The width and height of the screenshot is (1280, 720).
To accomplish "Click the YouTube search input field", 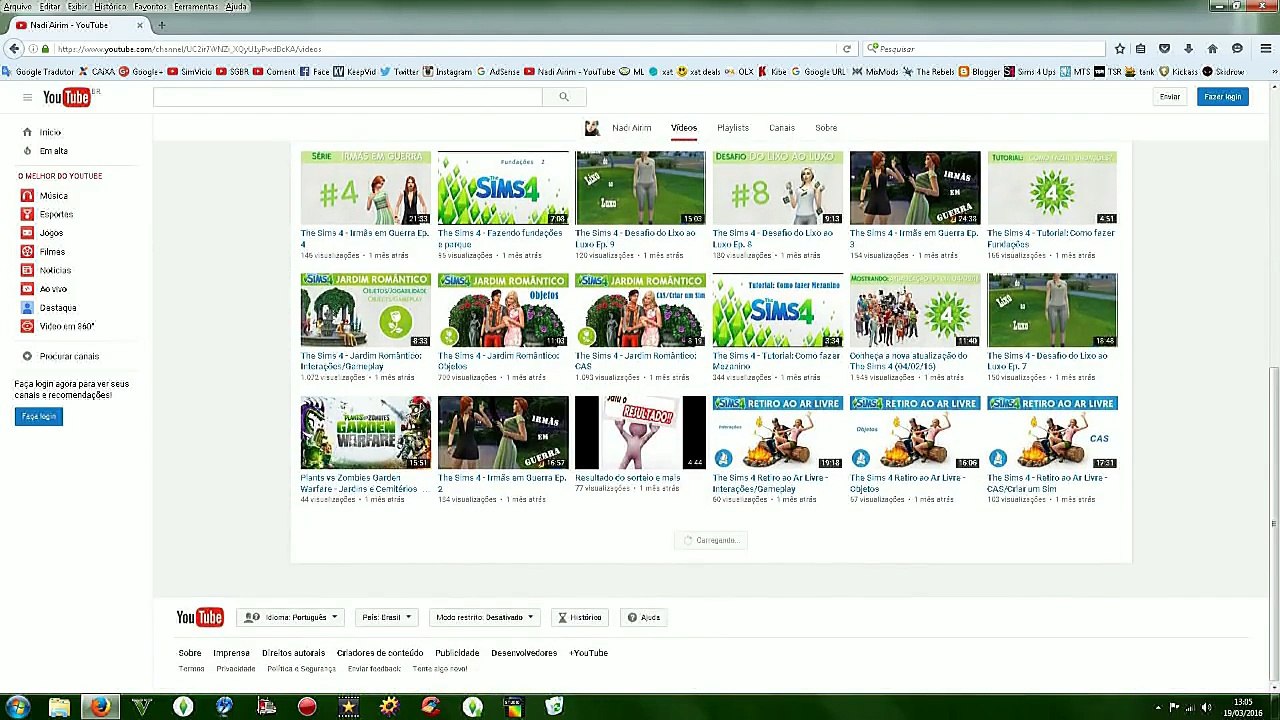I will [348, 97].
